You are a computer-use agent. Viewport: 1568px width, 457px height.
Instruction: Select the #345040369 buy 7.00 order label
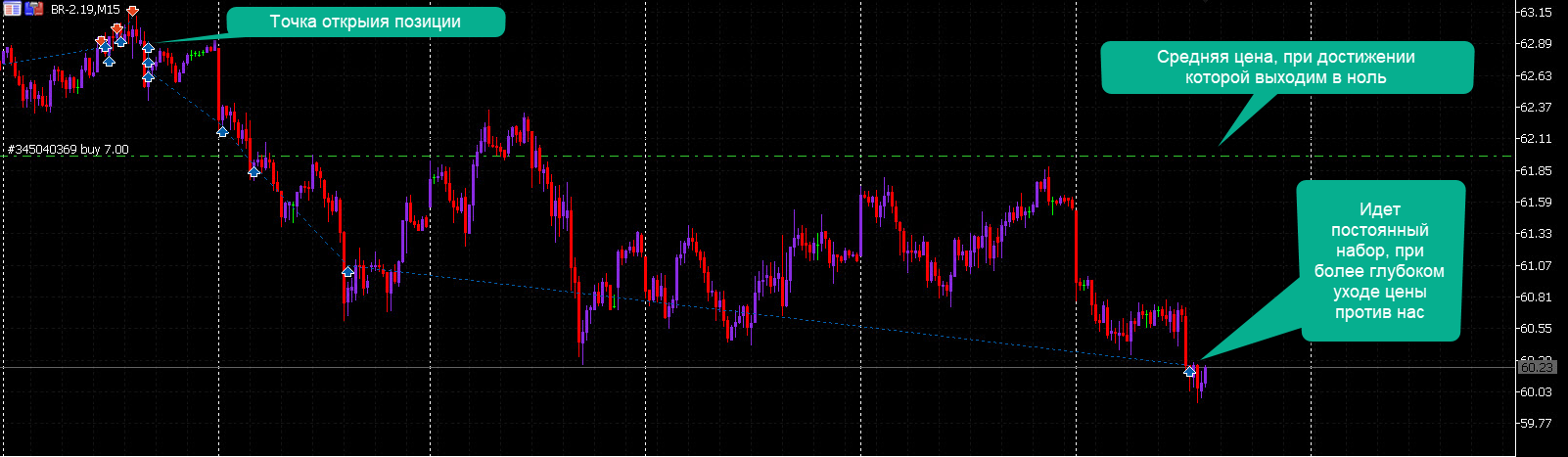click(x=69, y=150)
